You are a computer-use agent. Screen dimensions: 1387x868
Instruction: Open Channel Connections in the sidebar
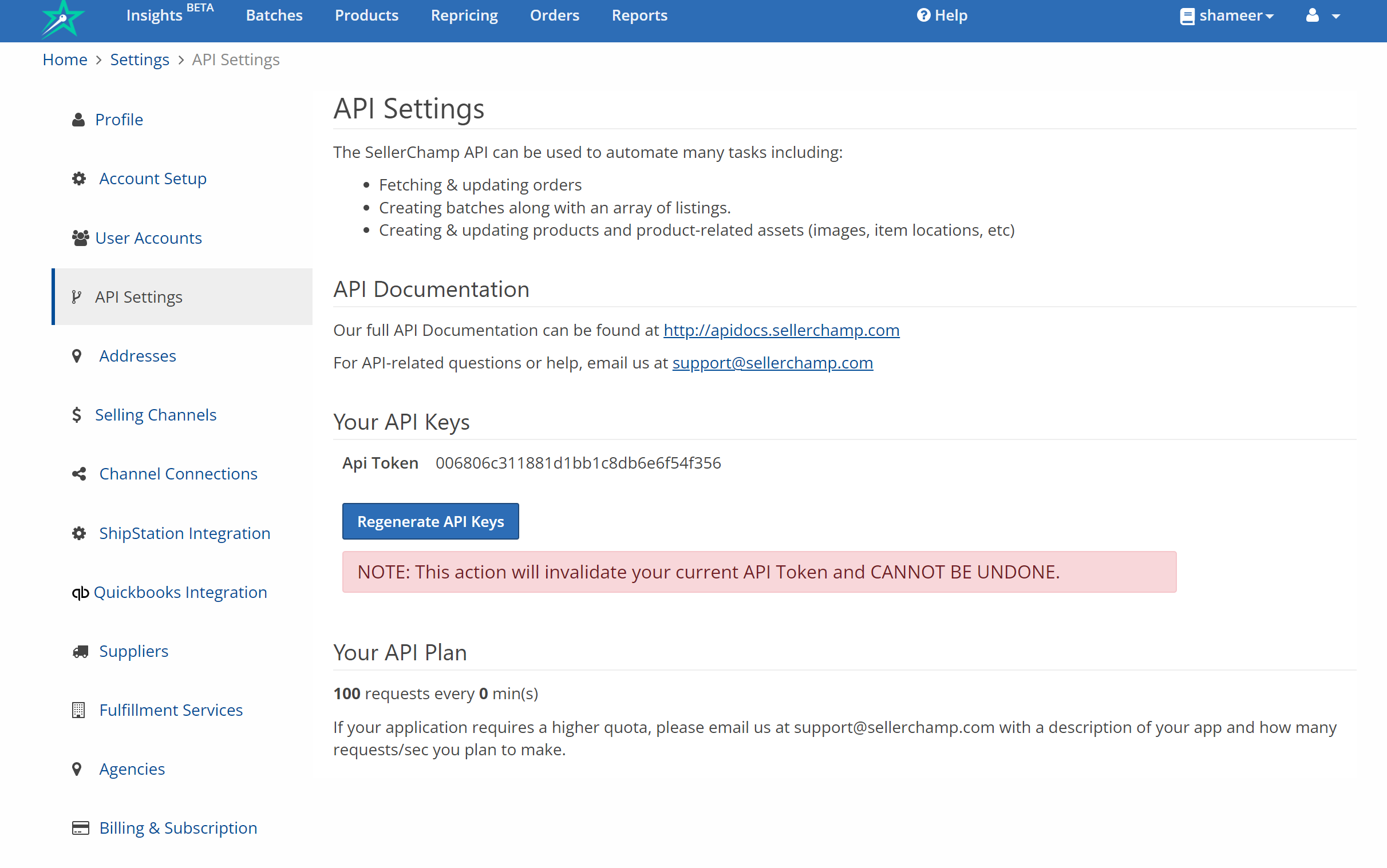(178, 474)
